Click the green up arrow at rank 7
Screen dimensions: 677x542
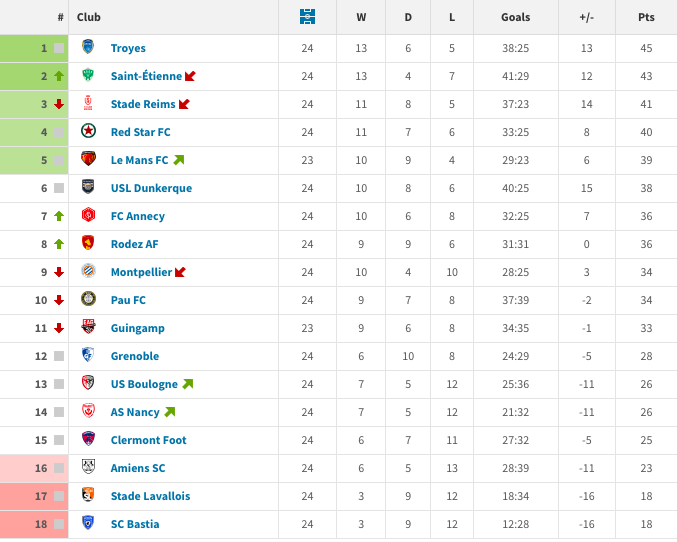point(59,216)
